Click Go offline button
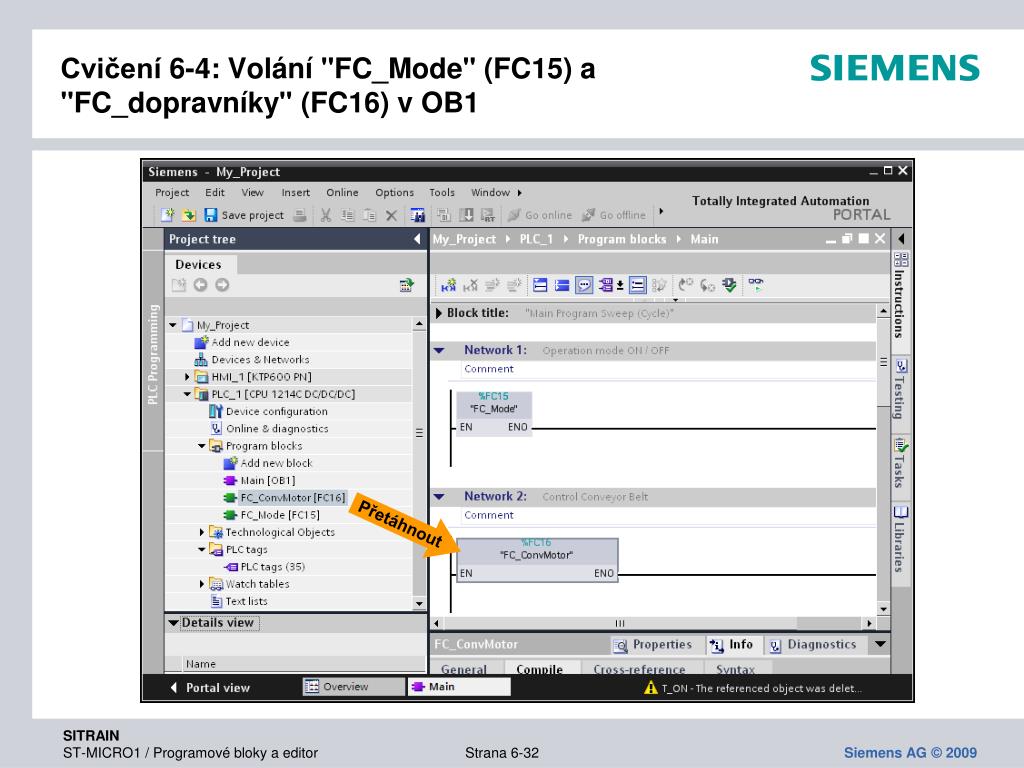 coord(614,215)
